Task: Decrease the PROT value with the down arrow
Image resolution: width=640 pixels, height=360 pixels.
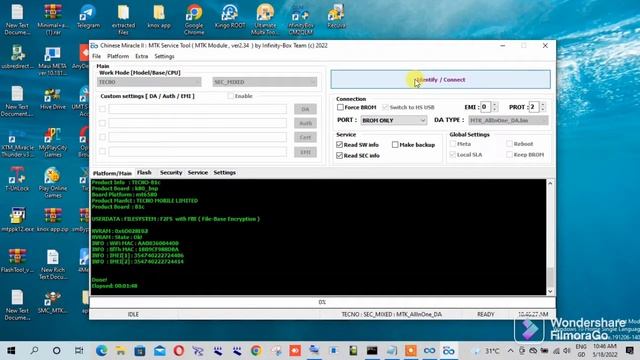Action: pos(542,110)
